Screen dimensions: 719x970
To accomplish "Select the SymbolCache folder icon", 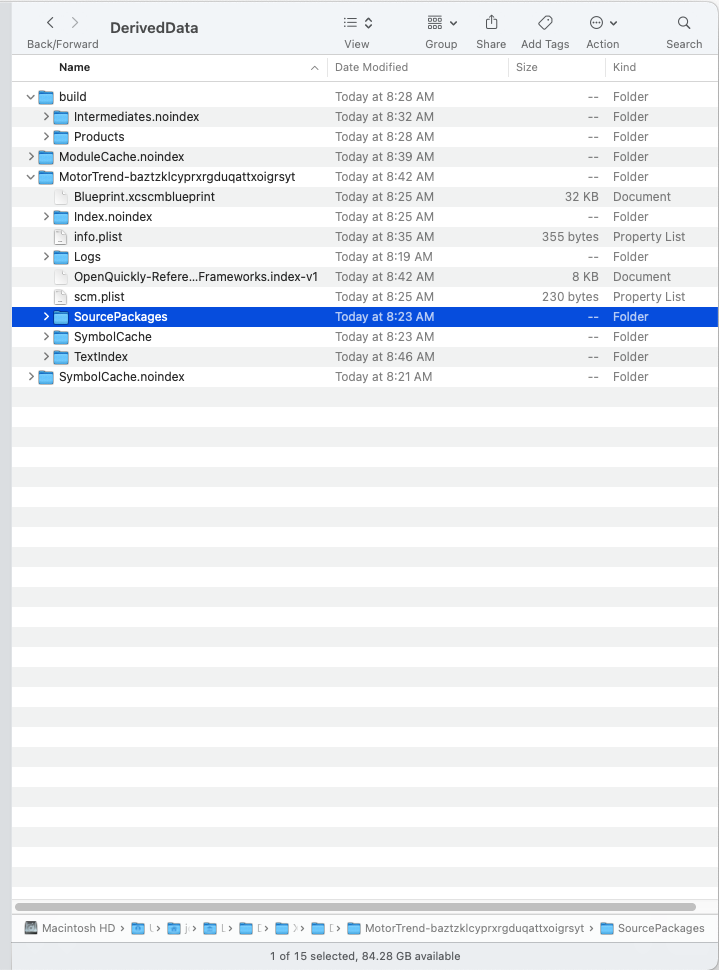I will click(61, 337).
